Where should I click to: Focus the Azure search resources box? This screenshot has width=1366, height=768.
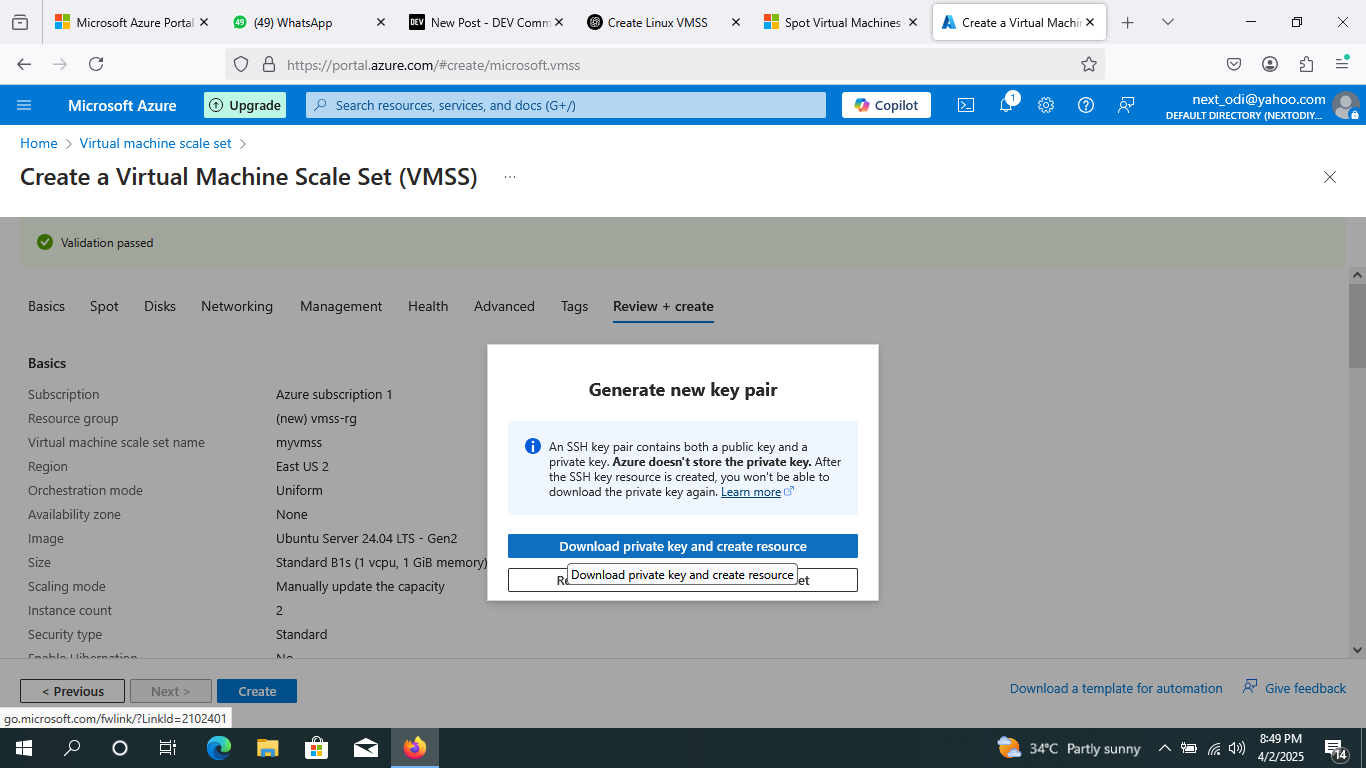[566, 105]
